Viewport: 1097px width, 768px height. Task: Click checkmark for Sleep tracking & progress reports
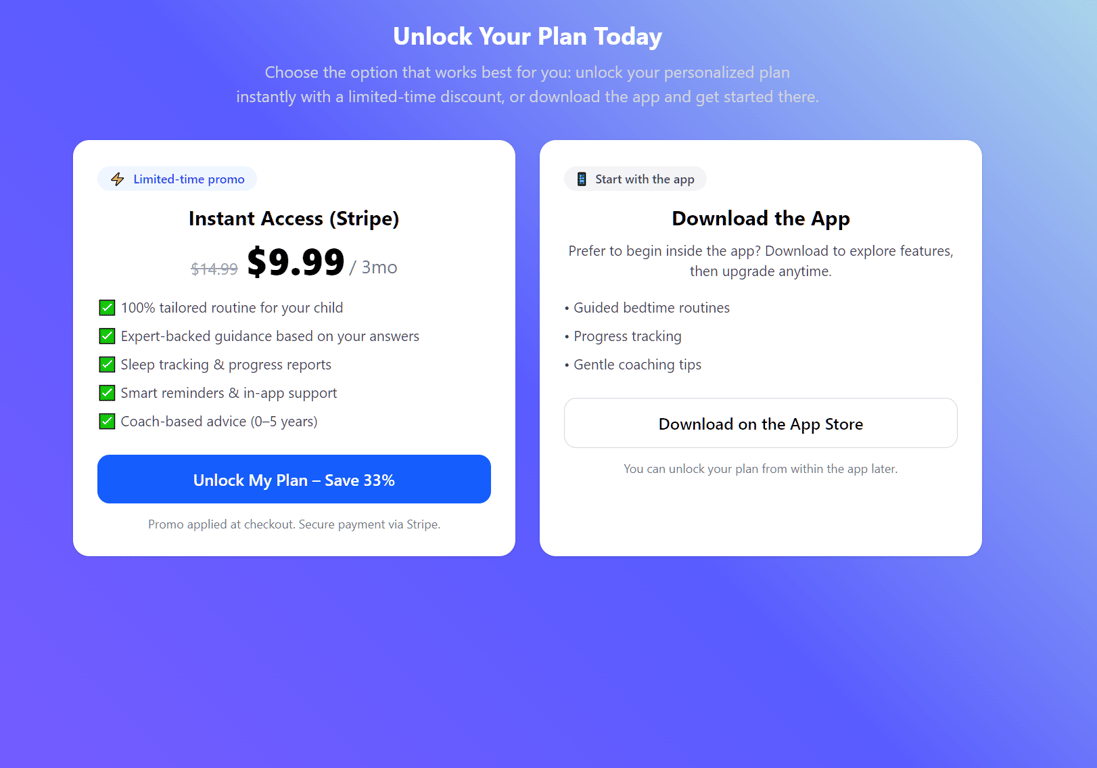click(x=107, y=364)
